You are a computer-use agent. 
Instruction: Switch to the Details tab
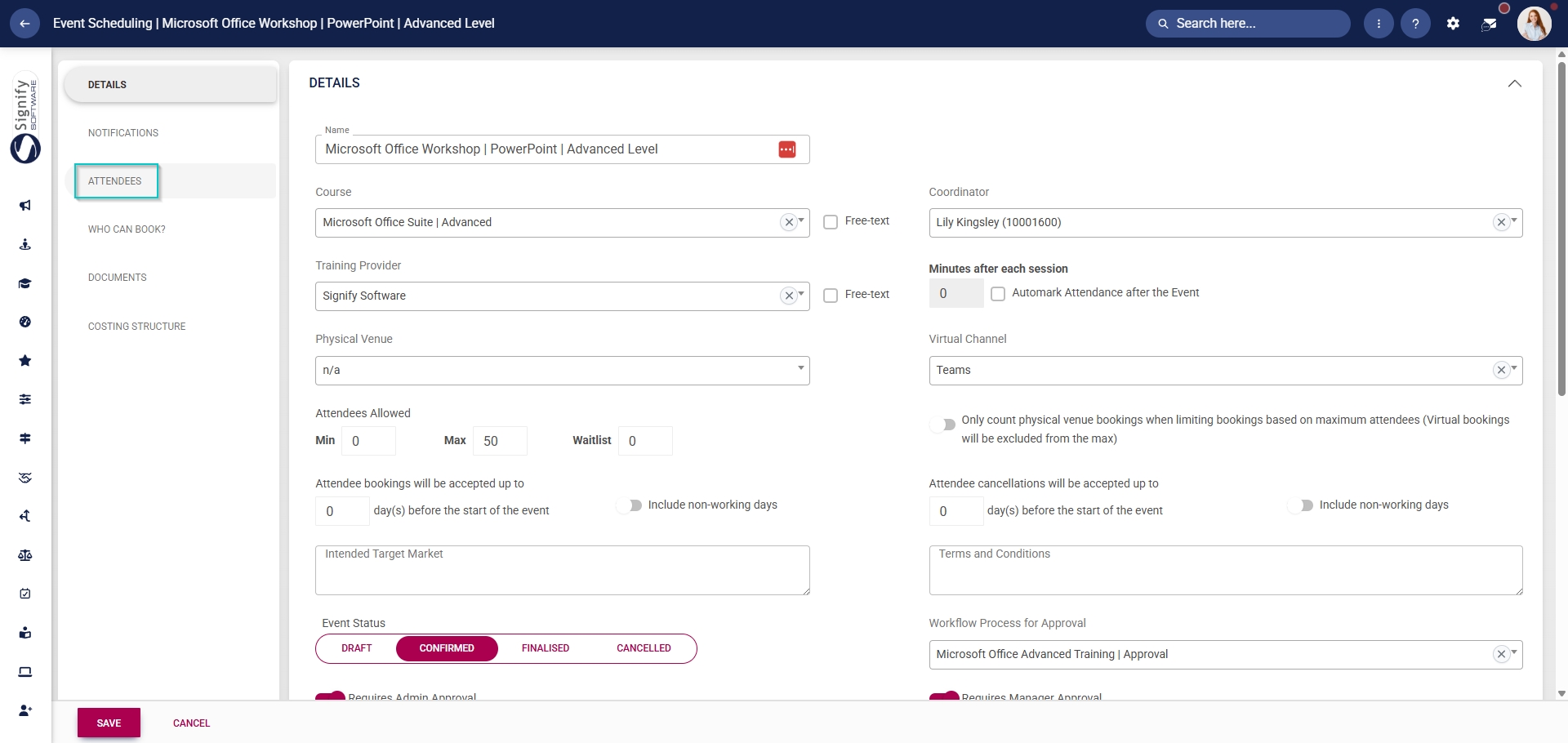[x=171, y=85]
